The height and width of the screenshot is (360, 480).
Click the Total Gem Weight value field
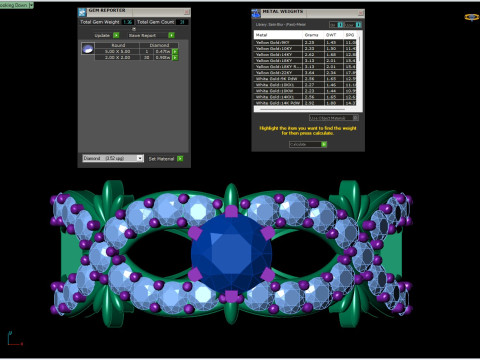pos(128,22)
